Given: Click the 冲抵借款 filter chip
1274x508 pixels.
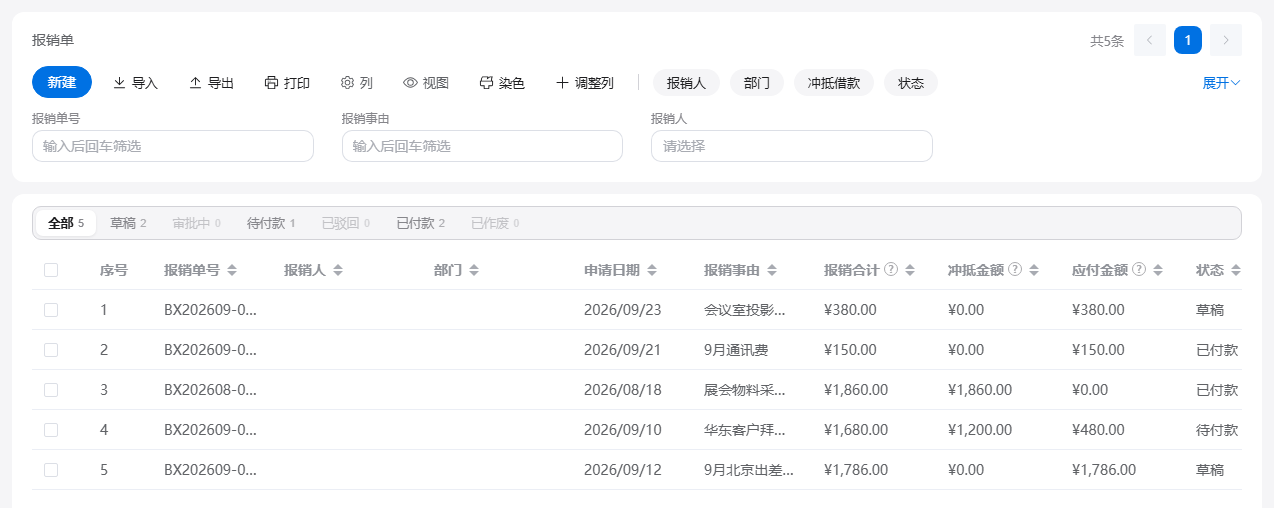Looking at the screenshot, I should click(x=834, y=83).
